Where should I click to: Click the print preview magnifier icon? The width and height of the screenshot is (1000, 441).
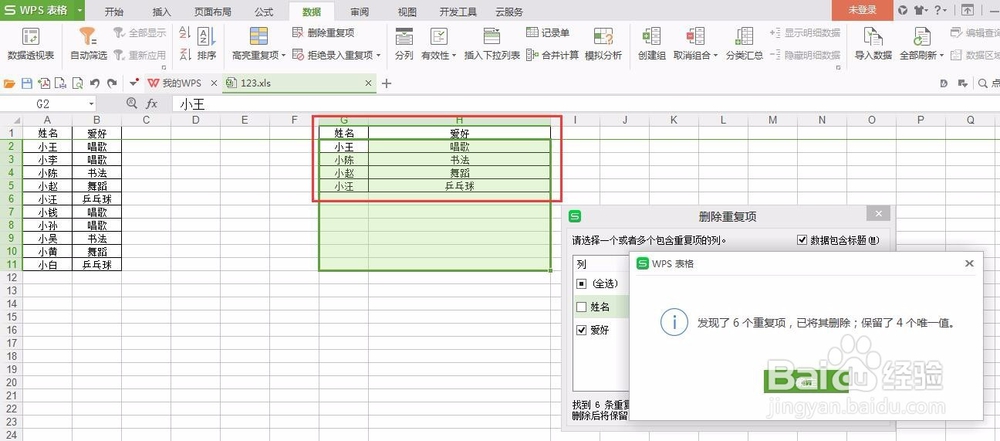tap(77, 83)
